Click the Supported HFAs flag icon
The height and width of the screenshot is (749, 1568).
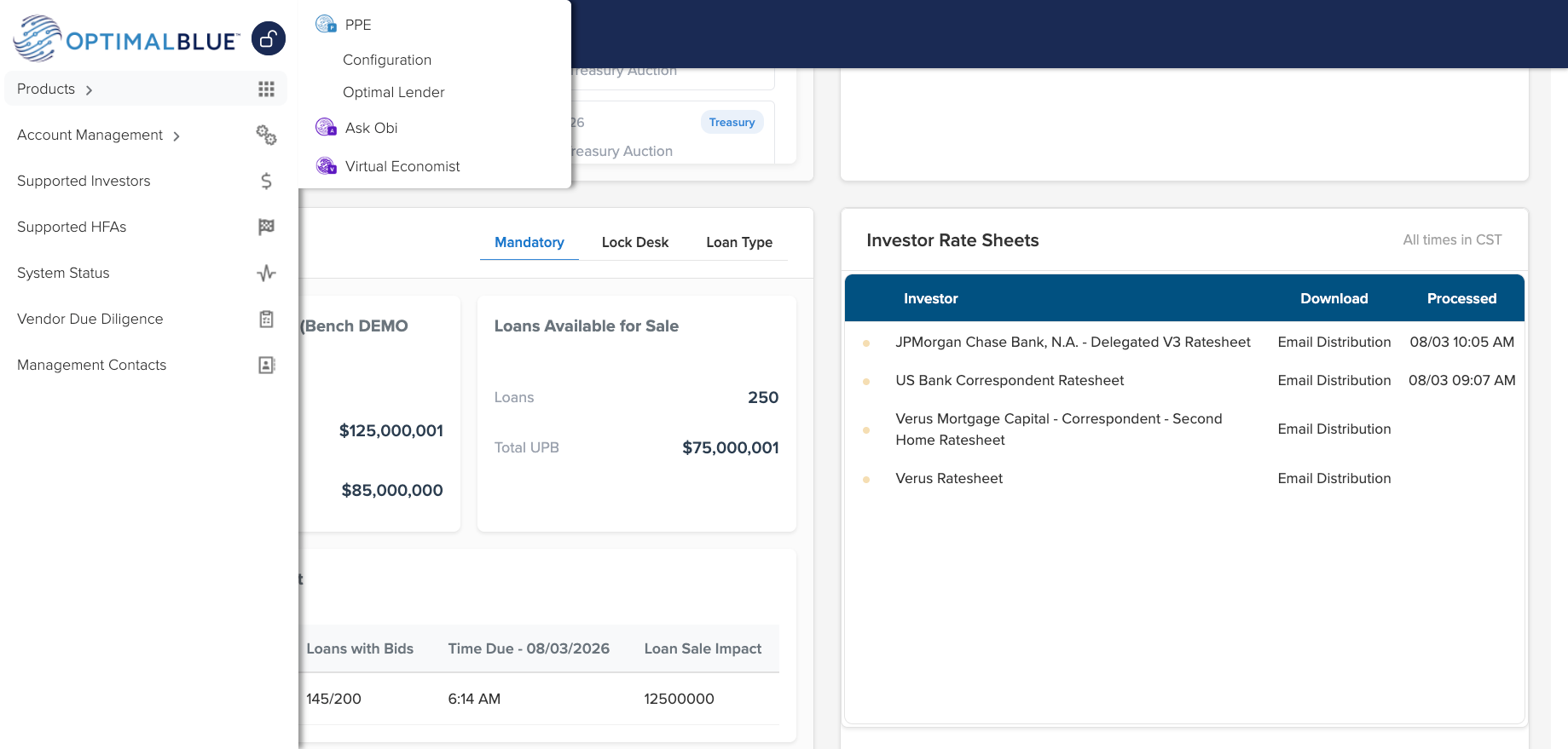[x=266, y=227]
